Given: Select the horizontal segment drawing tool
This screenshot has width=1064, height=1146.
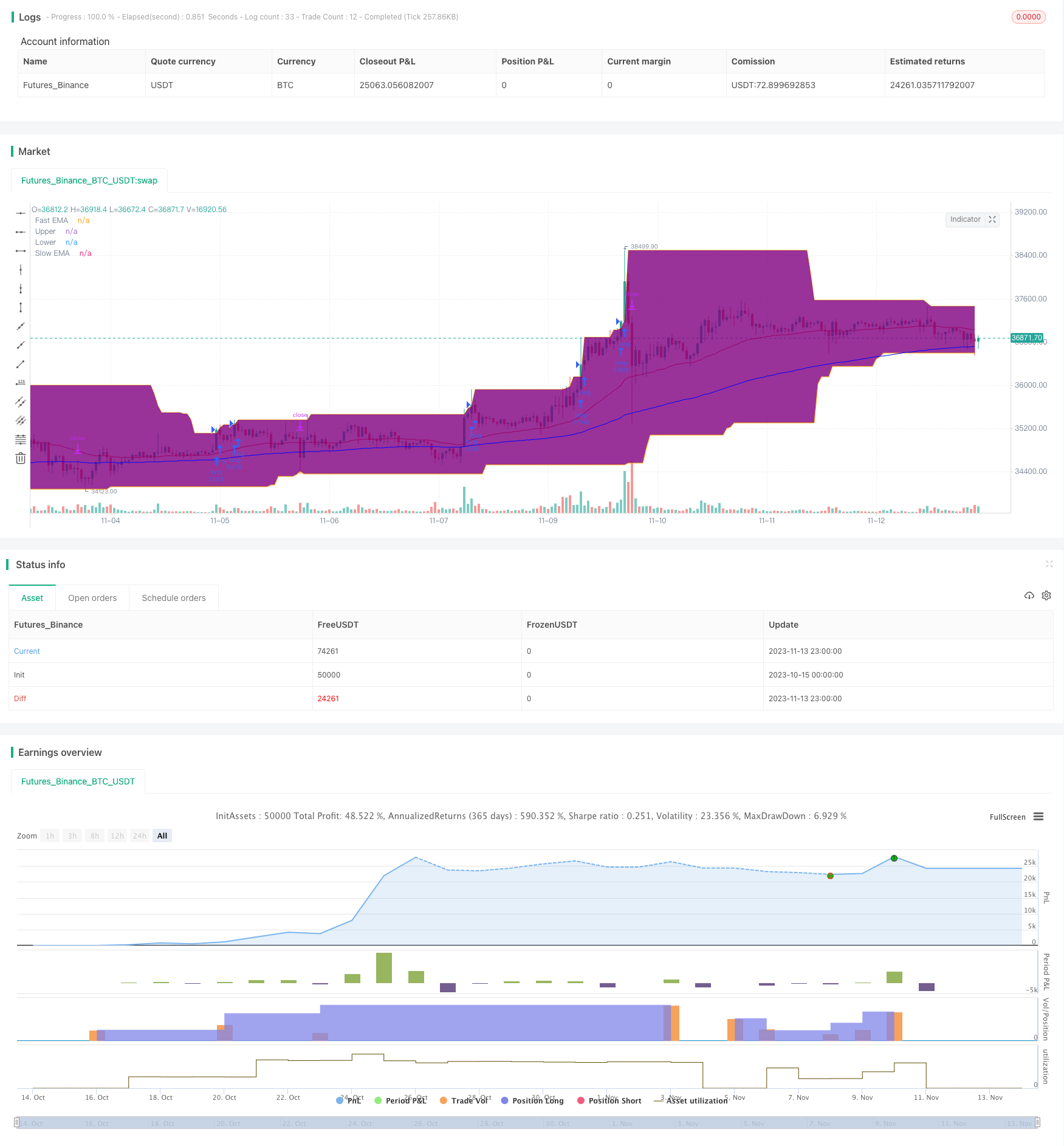Looking at the screenshot, I should click(x=21, y=251).
